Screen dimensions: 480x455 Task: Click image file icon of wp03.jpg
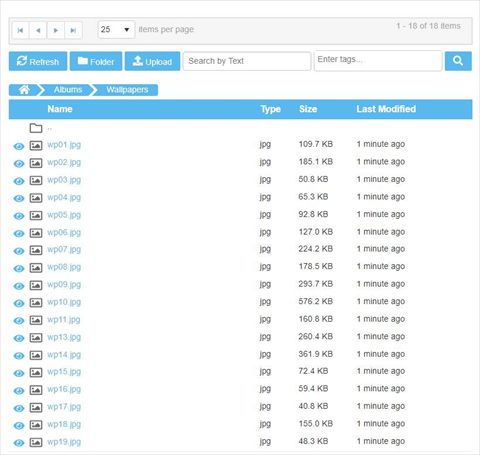tap(36, 180)
